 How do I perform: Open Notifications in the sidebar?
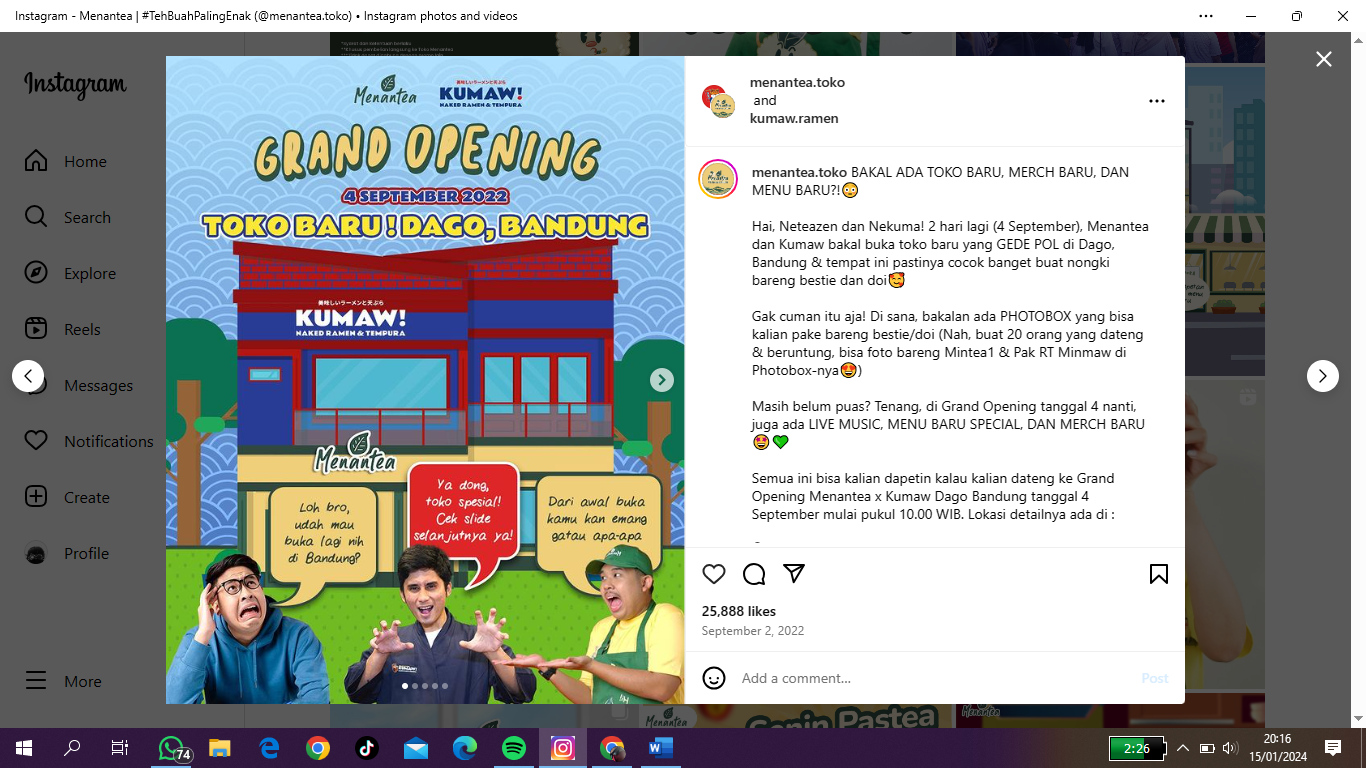(x=108, y=442)
